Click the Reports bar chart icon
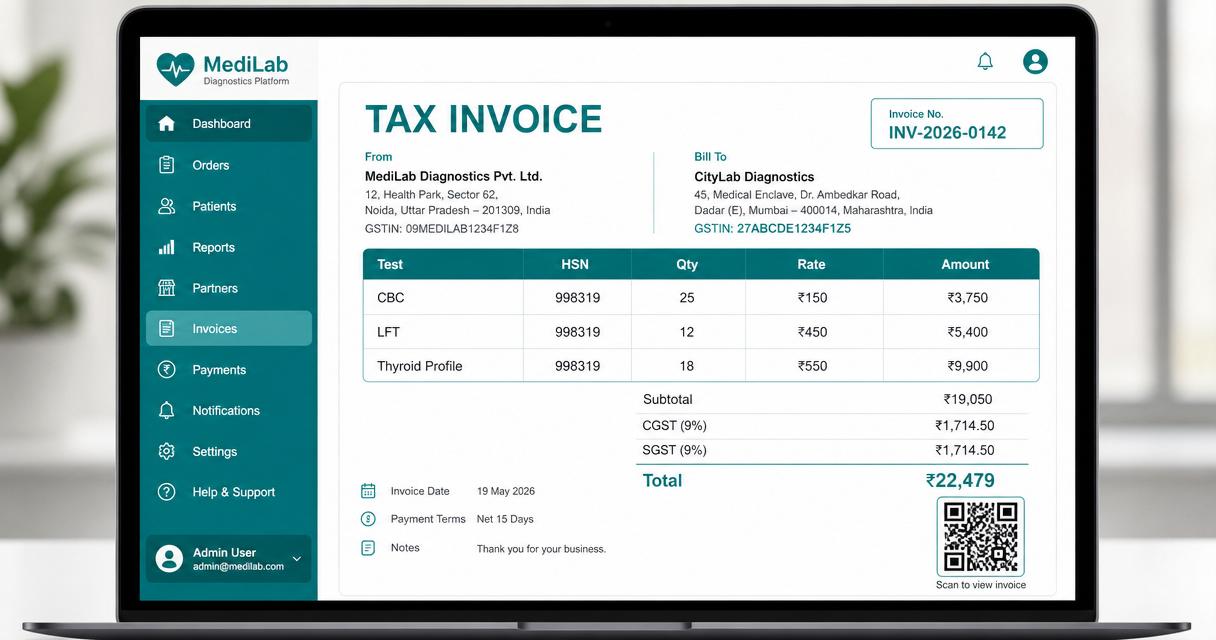The image size is (1216, 640). 167,247
